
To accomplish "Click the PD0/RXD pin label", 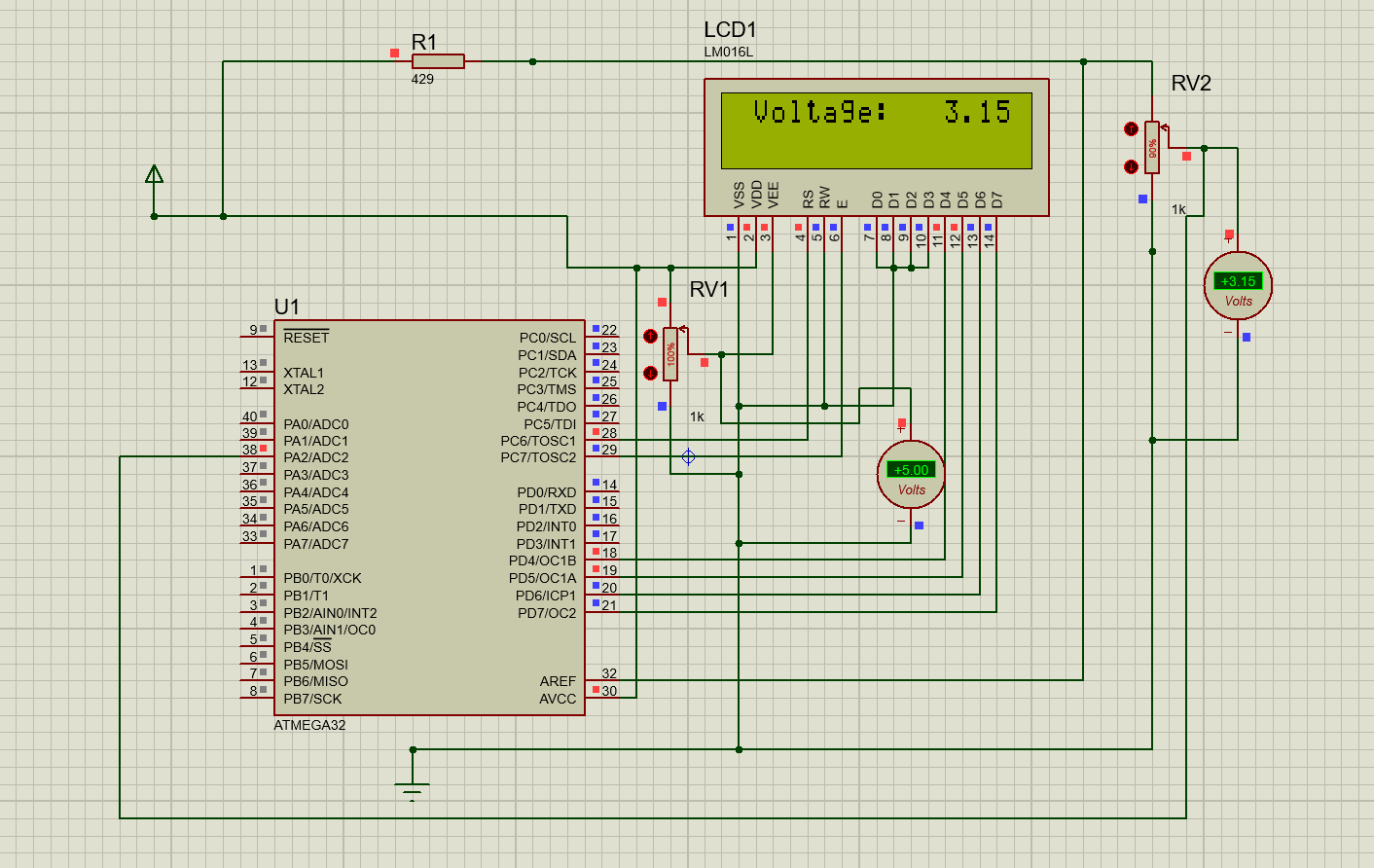I will pyautogui.click(x=546, y=492).
